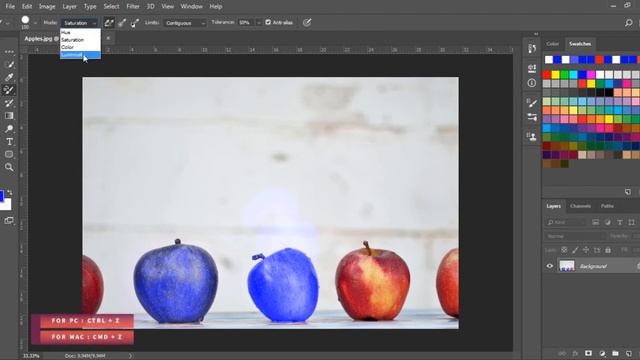Select the Color Replacement brush tool in toolbar
The width and height of the screenshot is (640, 360).
click(x=9, y=90)
